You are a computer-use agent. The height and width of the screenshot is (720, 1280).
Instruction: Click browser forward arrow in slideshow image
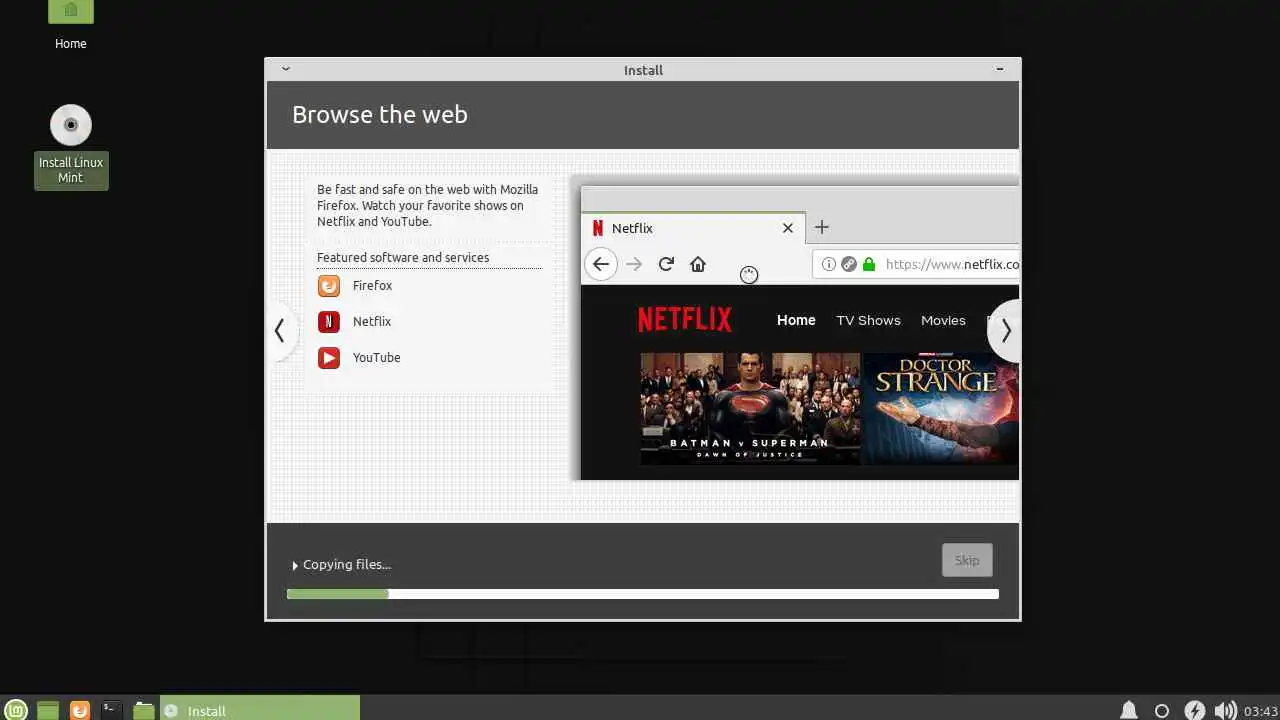coord(634,264)
